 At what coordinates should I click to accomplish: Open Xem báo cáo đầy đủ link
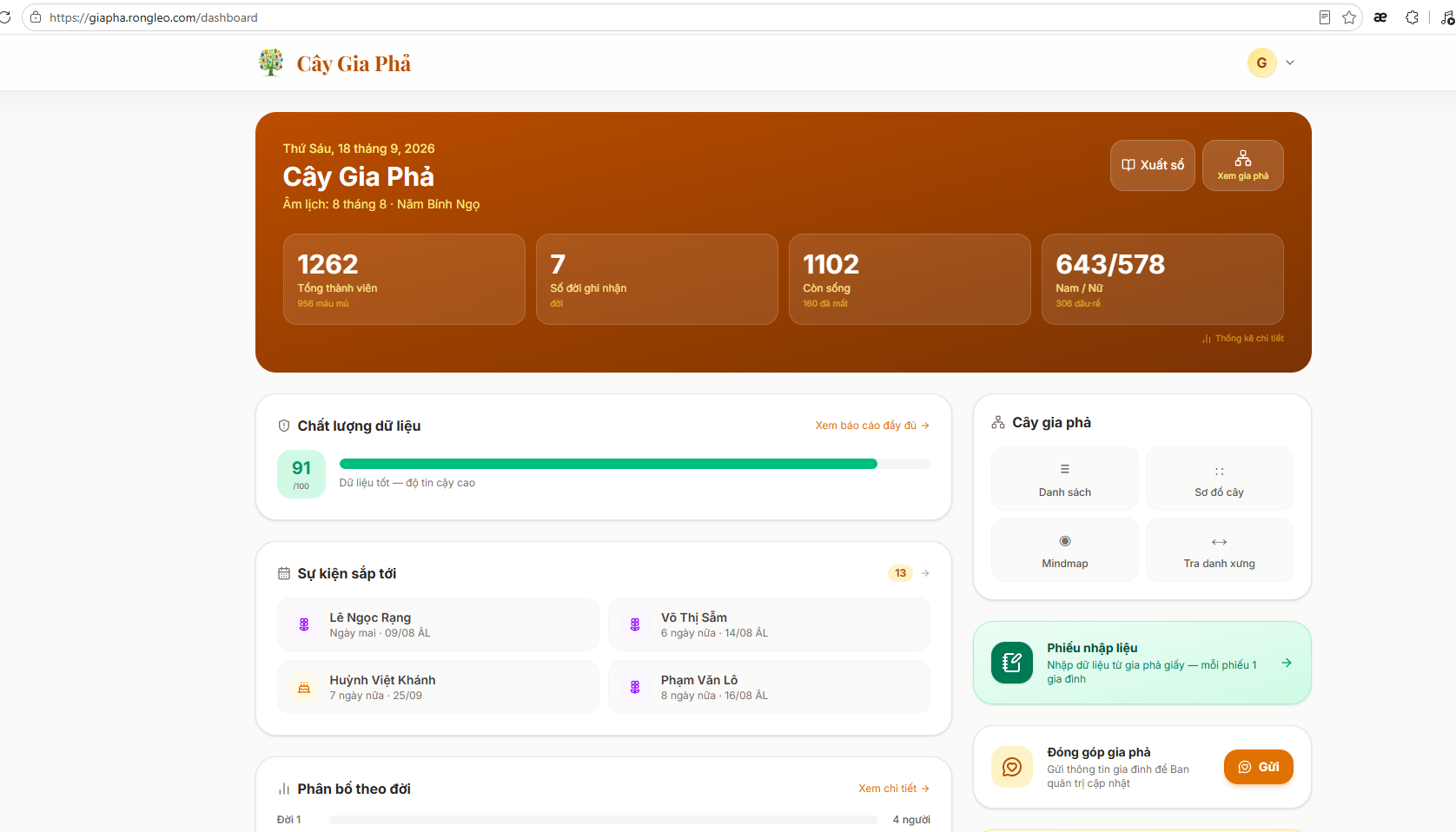[x=872, y=426]
